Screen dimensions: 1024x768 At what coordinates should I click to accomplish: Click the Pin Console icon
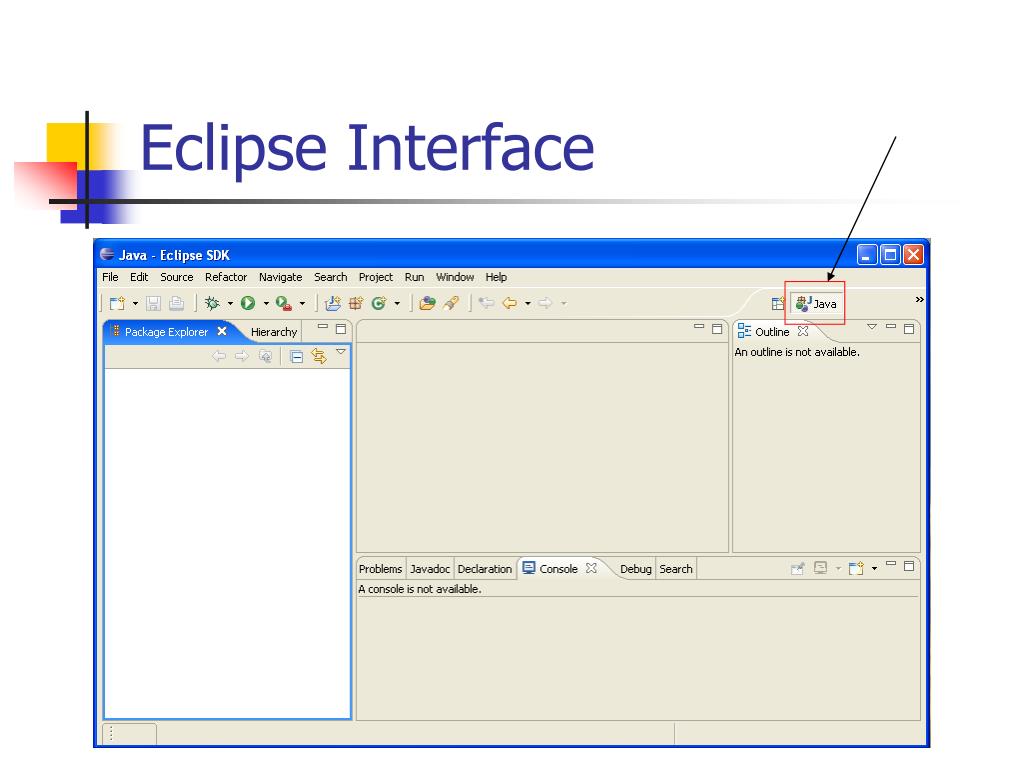[797, 569]
